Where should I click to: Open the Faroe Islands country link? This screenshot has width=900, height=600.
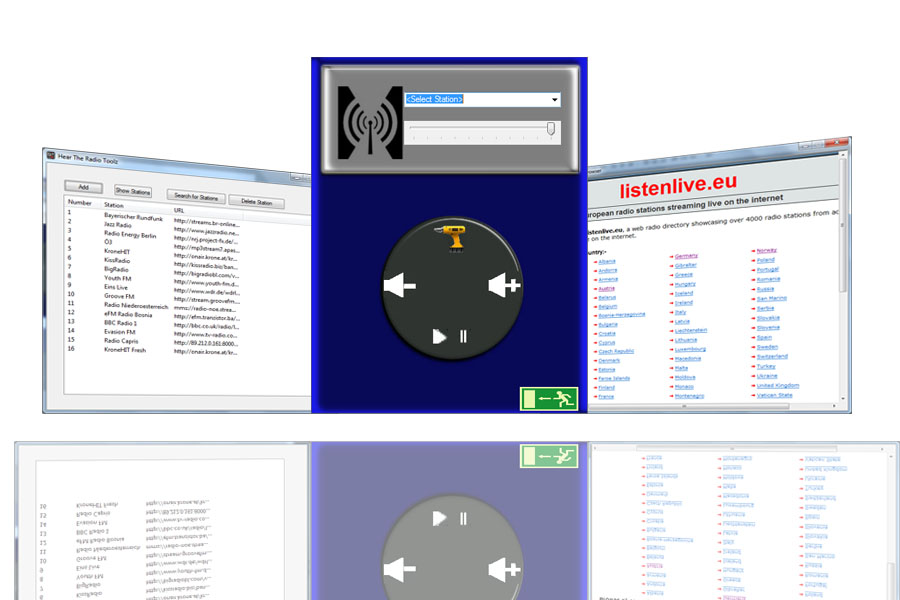click(614, 378)
